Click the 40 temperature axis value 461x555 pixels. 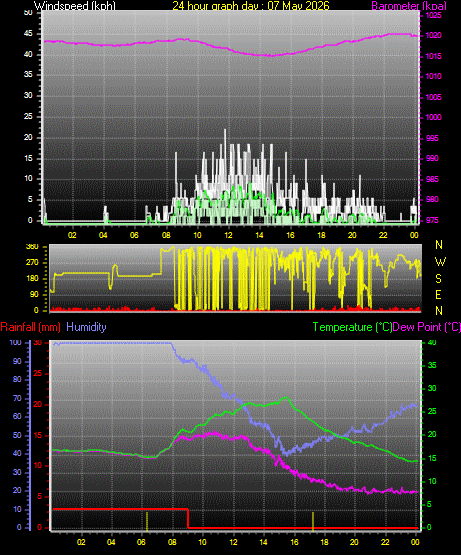tap(432, 343)
